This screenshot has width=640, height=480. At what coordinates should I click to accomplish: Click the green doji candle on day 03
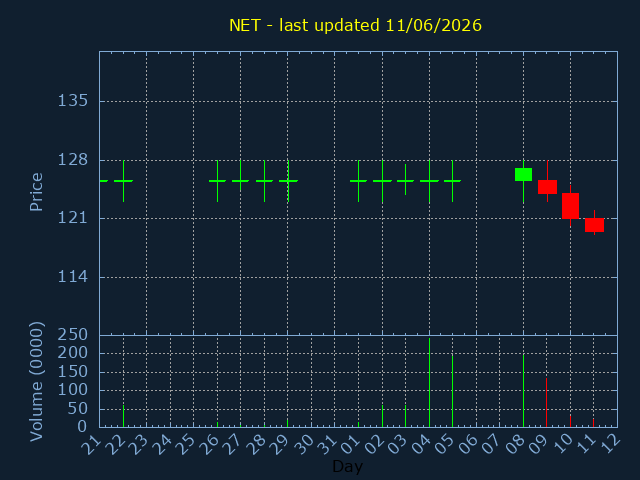[405, 181]
